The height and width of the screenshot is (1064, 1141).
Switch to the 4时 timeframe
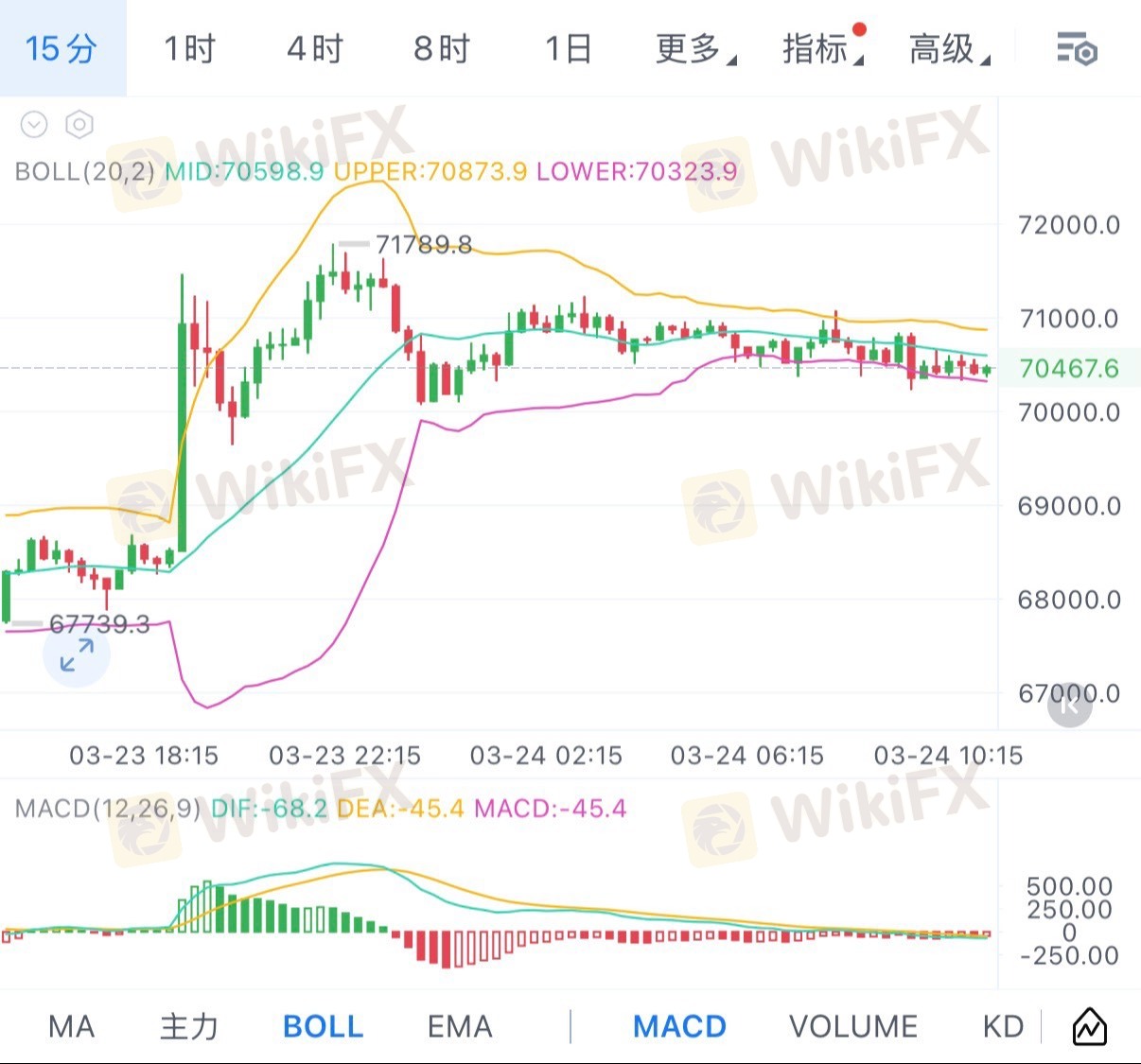[315, 48]
